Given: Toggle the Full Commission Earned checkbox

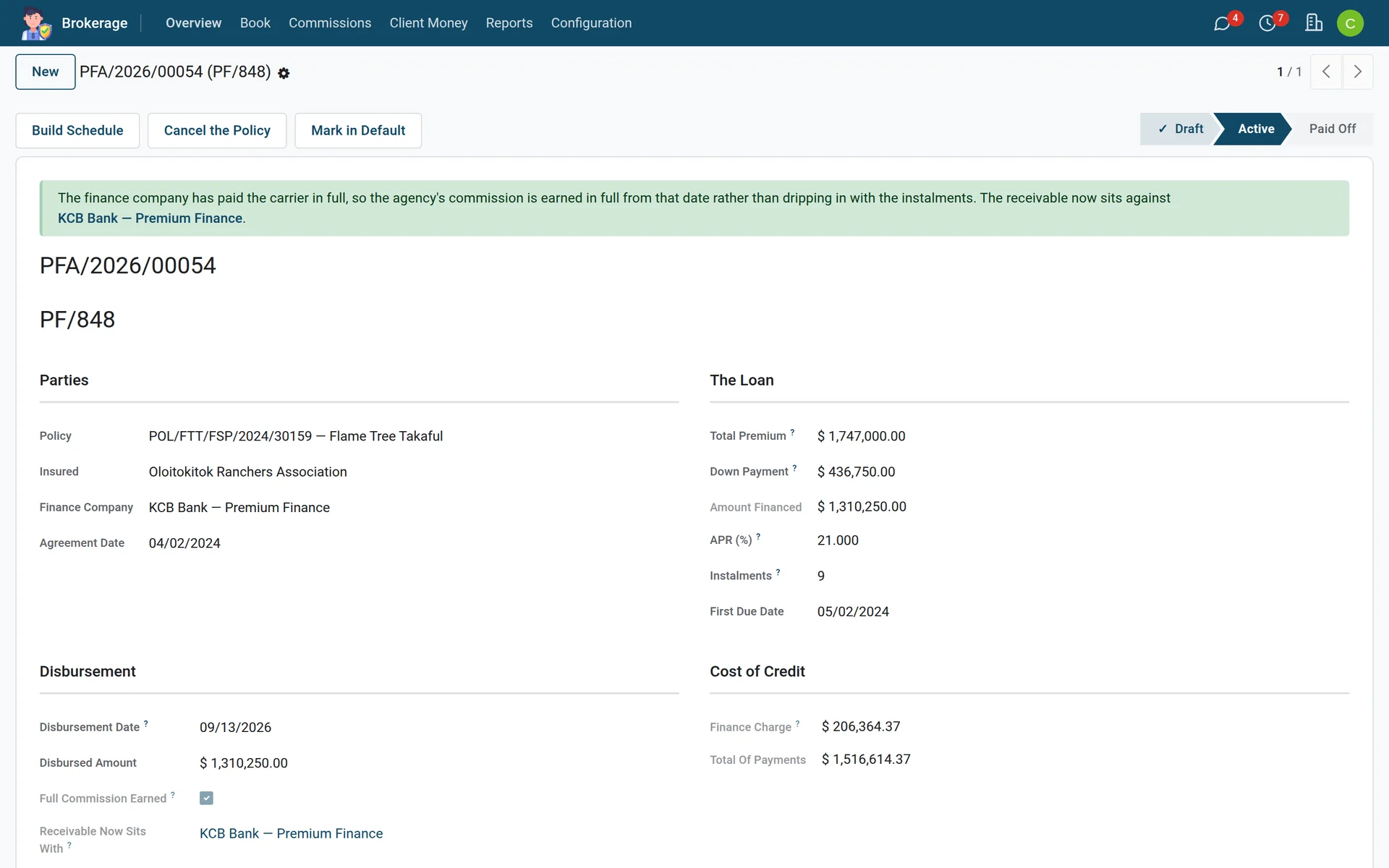Looking at the screenshot, I should [x=206, y=798].
